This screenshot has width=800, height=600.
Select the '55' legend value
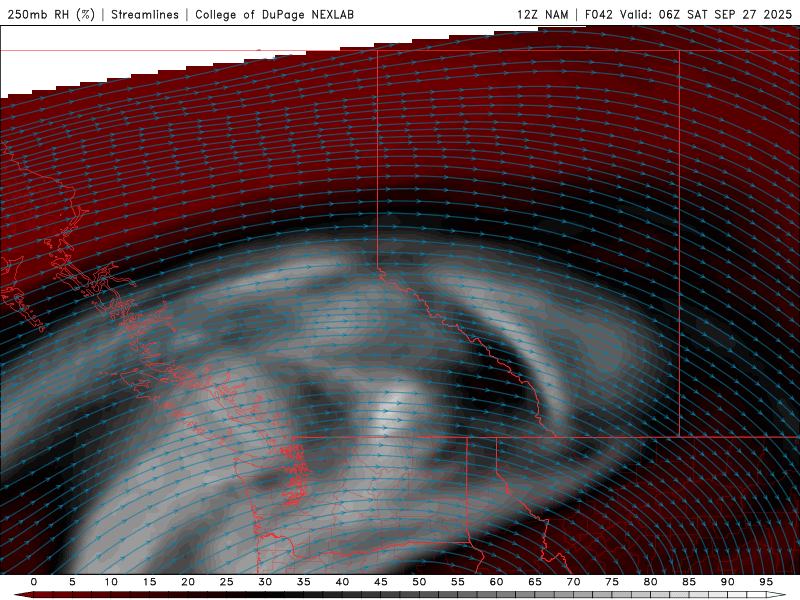pyautogui.click(x=458, y=582)
